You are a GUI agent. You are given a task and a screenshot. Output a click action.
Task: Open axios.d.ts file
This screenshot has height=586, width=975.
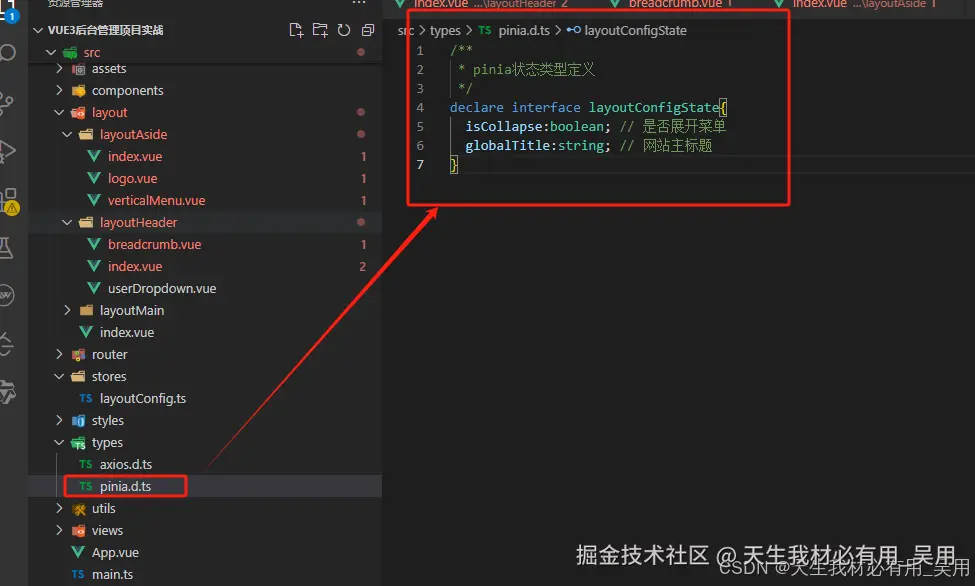click(126, 464)
